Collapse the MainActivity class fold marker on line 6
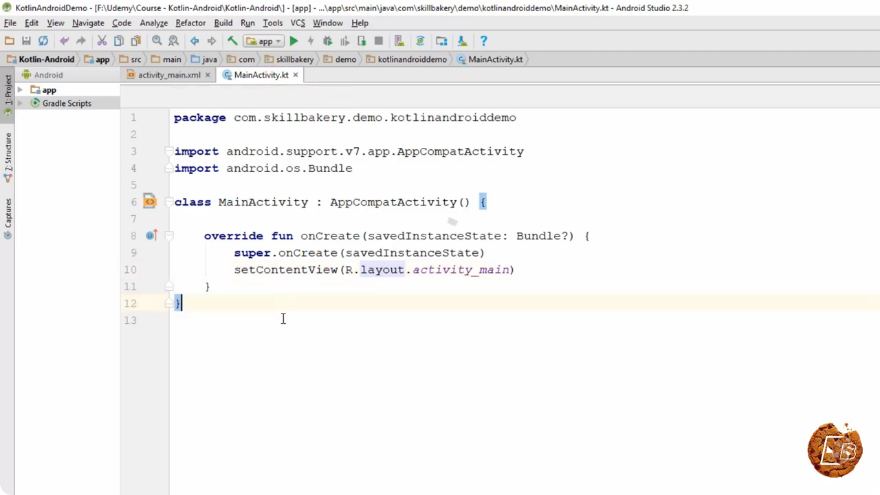Screen dimensions: 880x495 tap(169, 202)
